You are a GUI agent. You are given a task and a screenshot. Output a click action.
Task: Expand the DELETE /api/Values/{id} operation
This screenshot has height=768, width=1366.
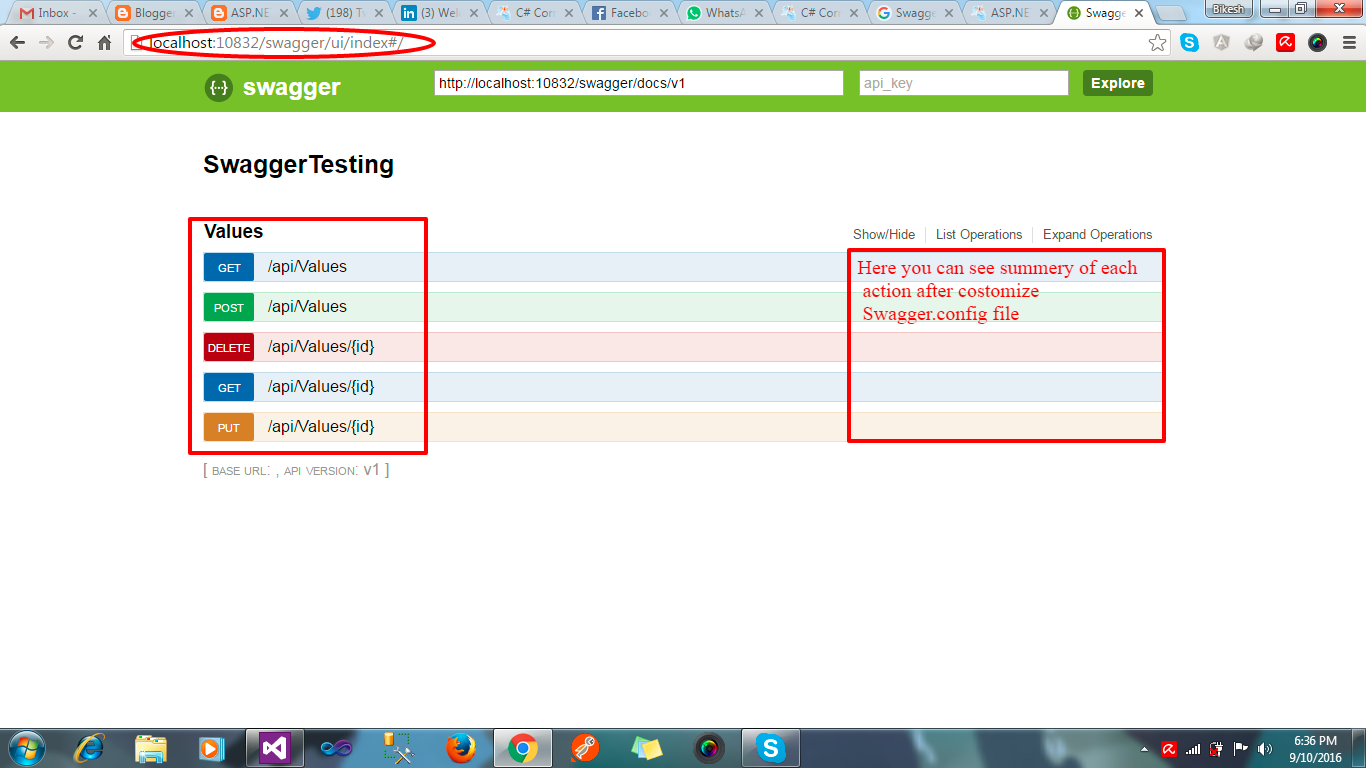pos(320,347)
